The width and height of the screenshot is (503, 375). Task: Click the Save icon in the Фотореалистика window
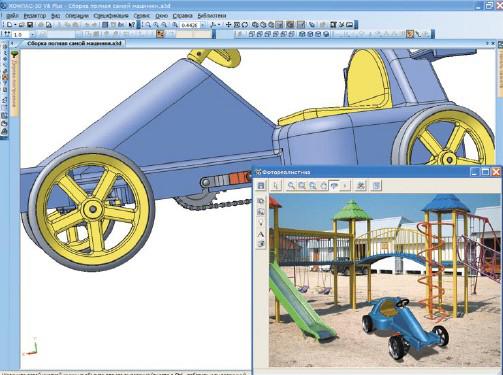pos(261,186)
